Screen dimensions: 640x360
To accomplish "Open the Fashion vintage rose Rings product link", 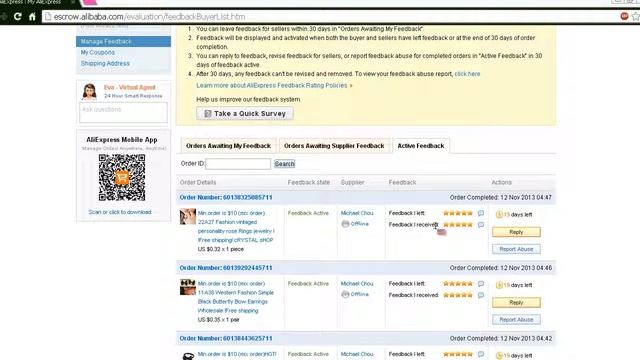I will 236,227.
